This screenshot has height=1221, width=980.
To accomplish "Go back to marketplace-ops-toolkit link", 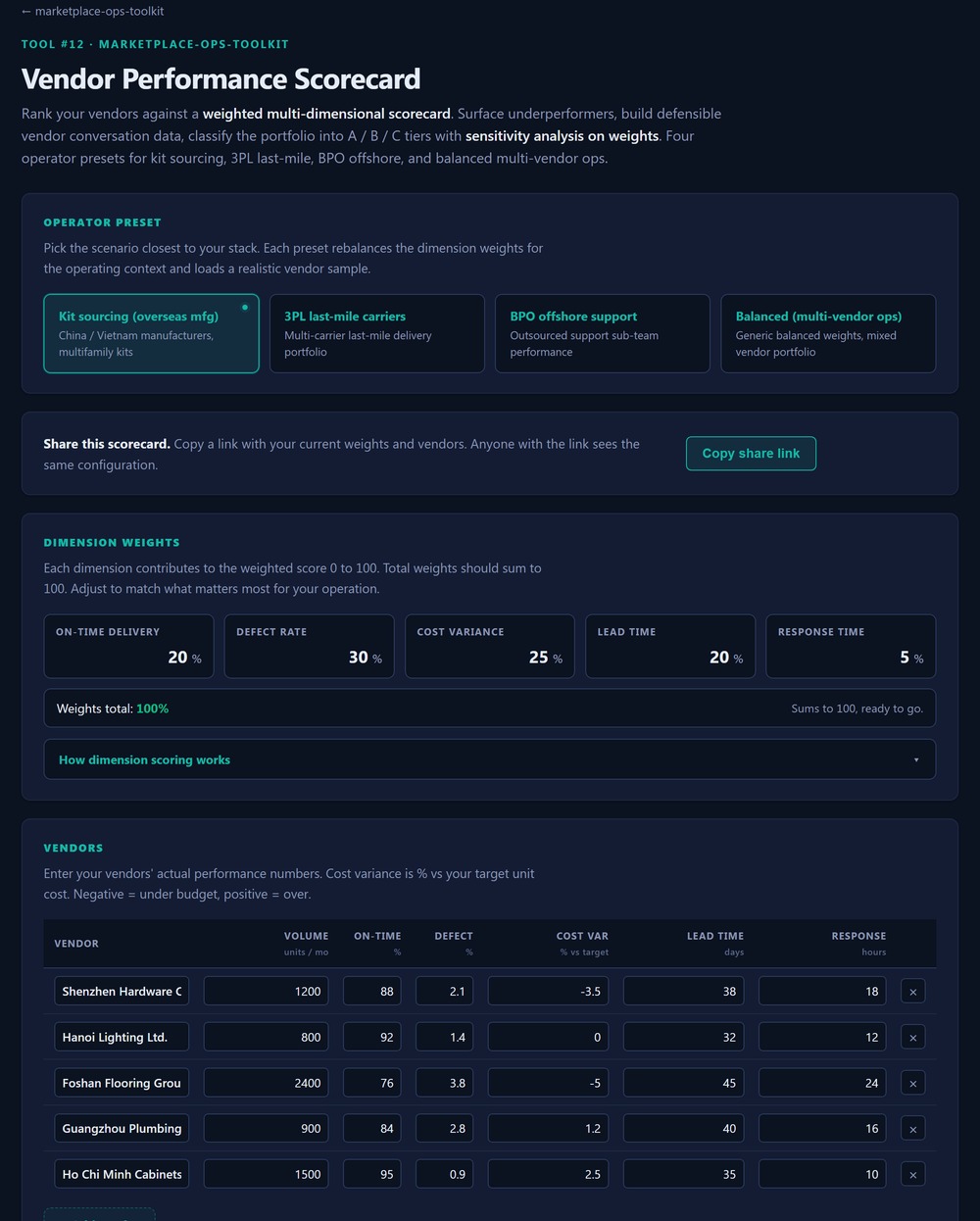I will pyautogui.click(x=93, y=12).
